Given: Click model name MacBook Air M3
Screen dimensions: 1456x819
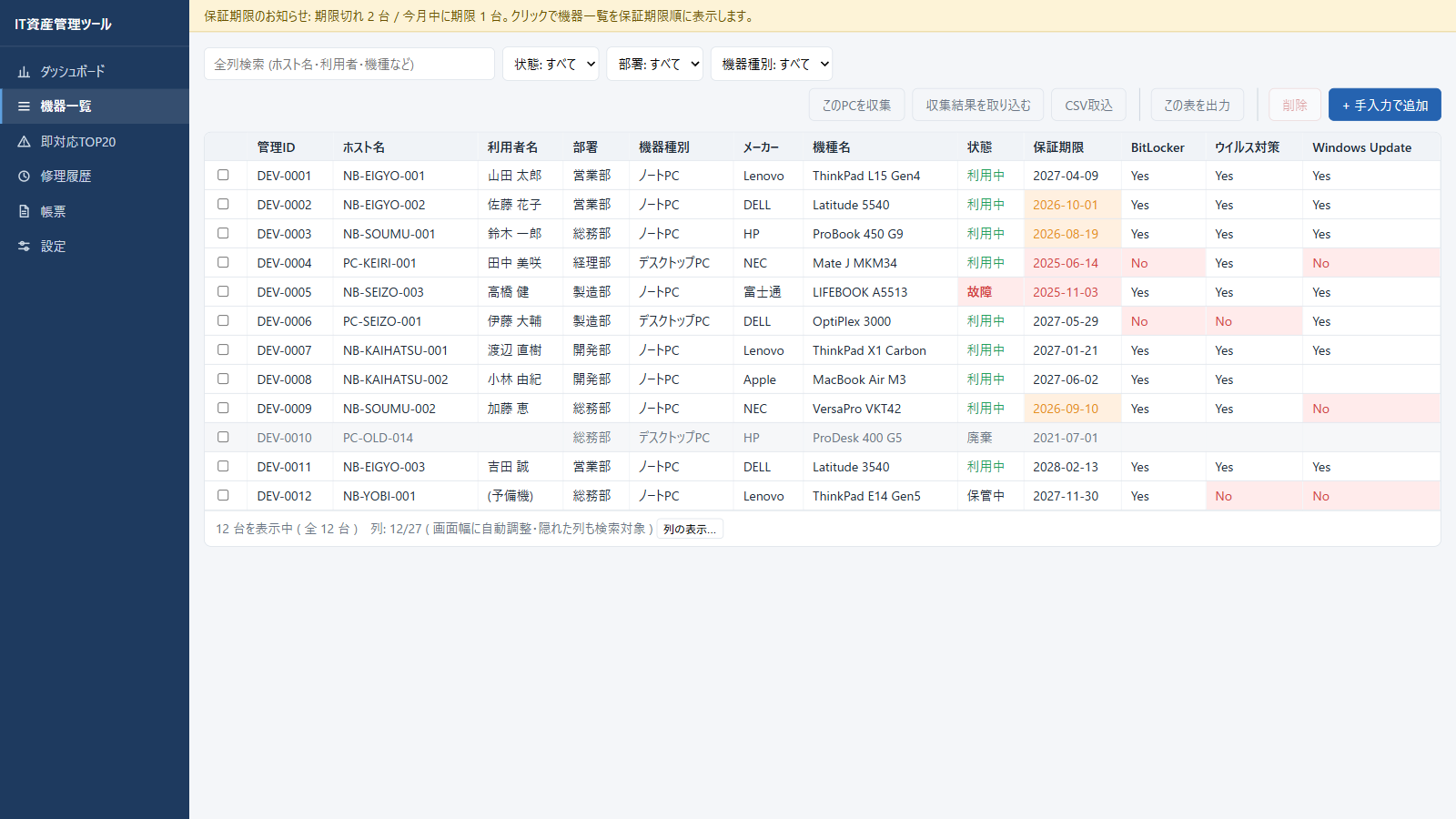Looking at the screenshot, I should (x=859, y=379).
